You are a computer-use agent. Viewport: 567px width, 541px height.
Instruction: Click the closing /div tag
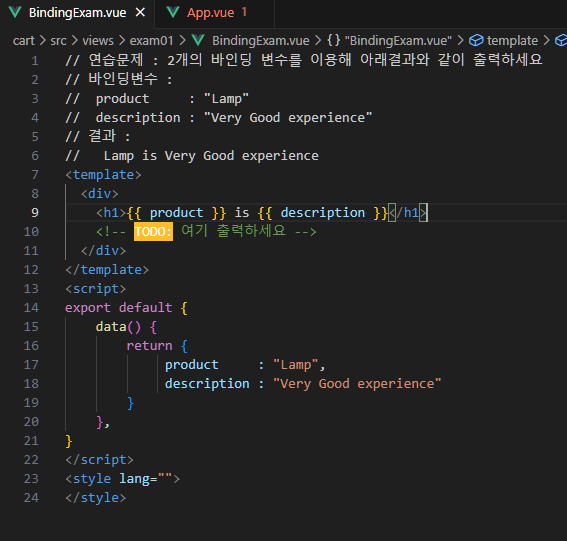(103, 251)
